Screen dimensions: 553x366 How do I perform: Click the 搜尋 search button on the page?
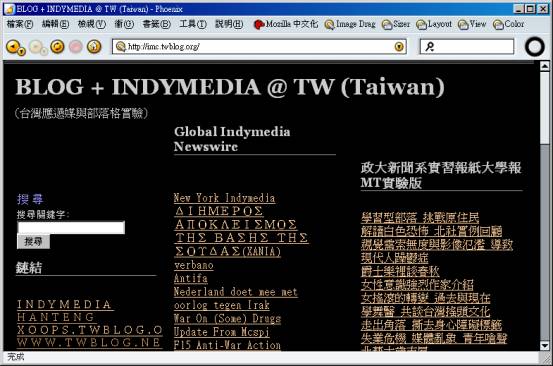tap(34, 242)
